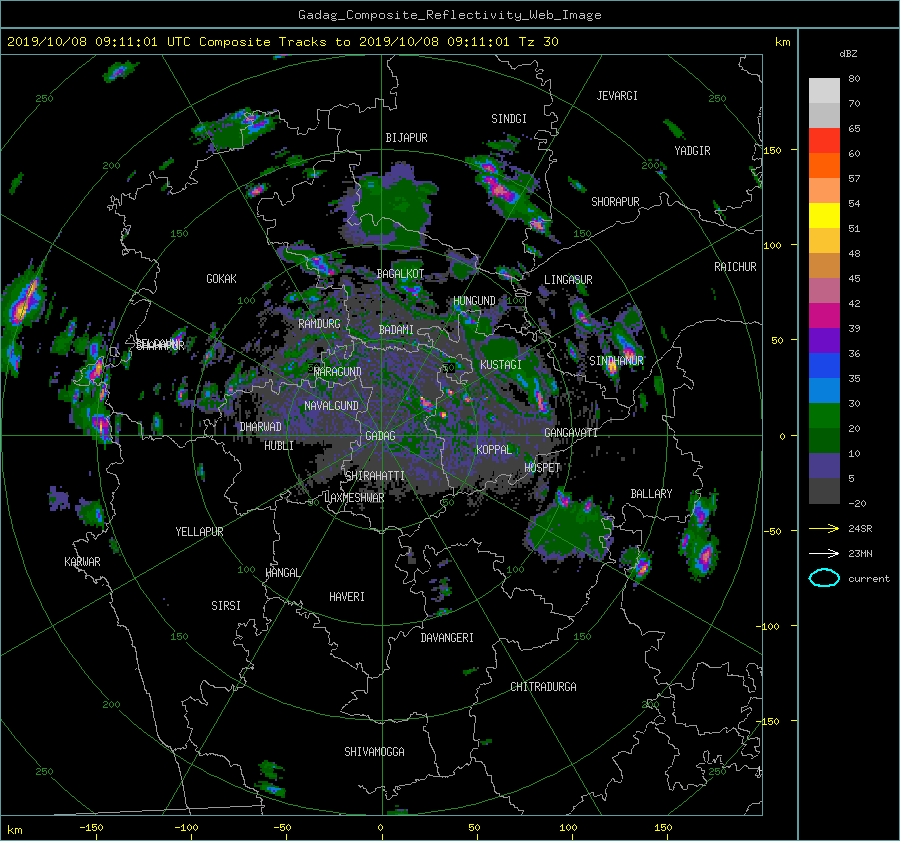Click the HOSPET city label
900x841 pixels.
point(542,468)
